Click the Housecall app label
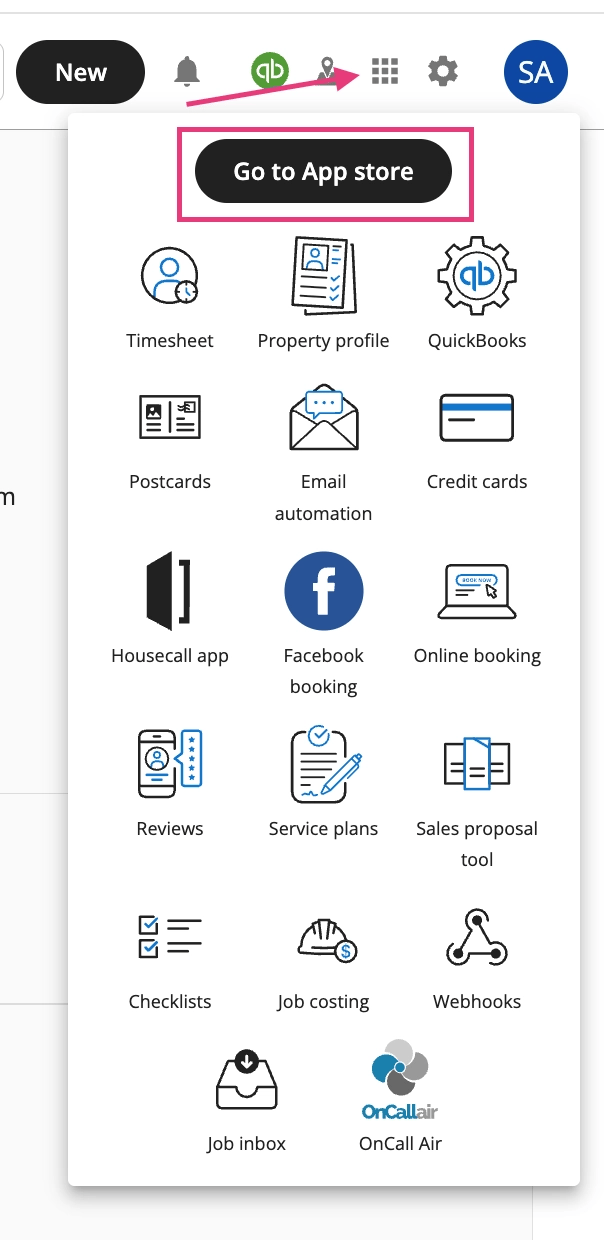 [x=170, y=656]
